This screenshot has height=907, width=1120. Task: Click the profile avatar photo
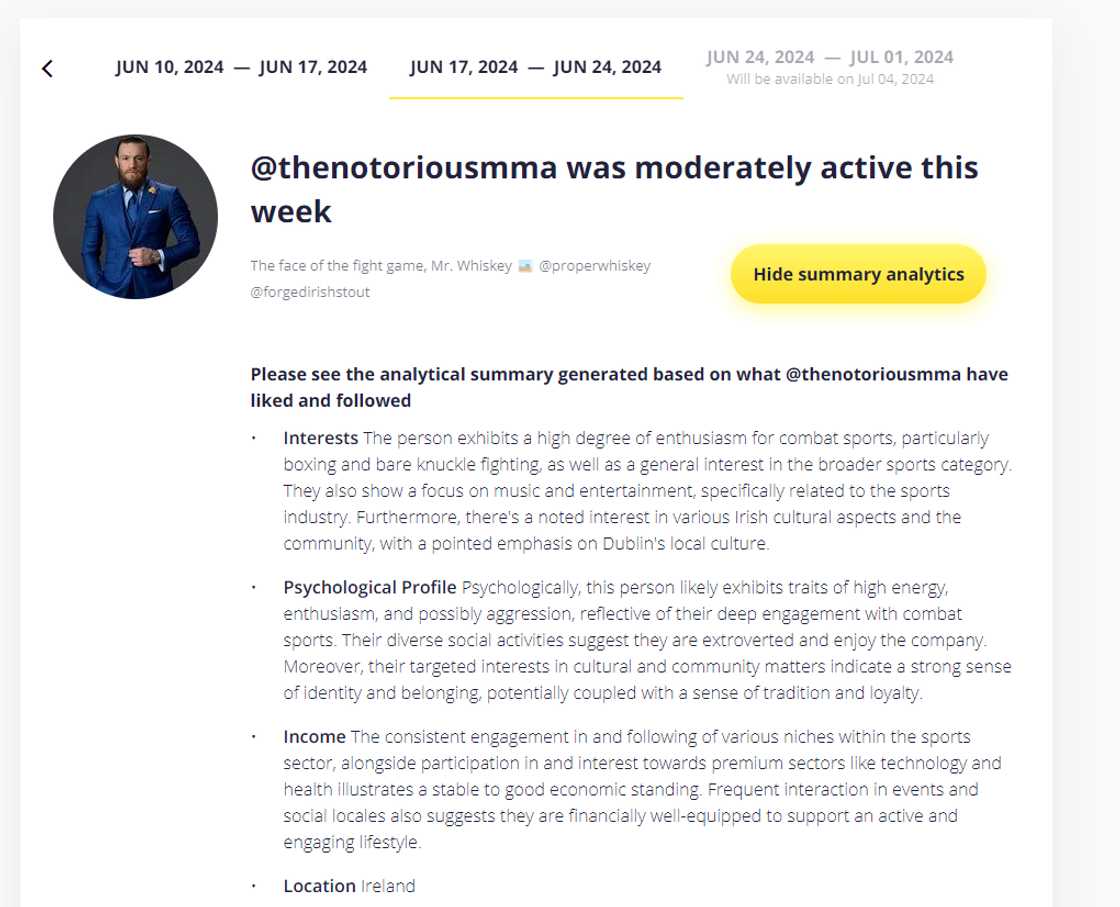135,217
